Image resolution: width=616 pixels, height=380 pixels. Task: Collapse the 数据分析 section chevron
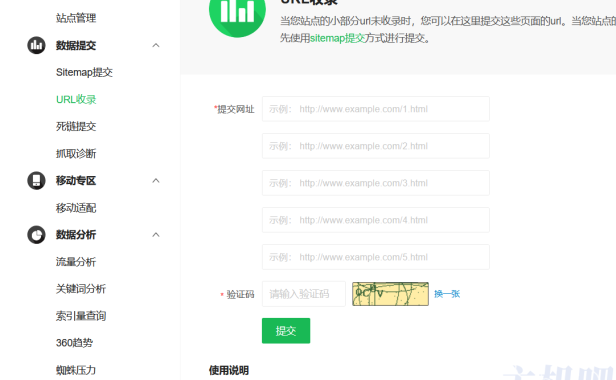tap(156, 235)
